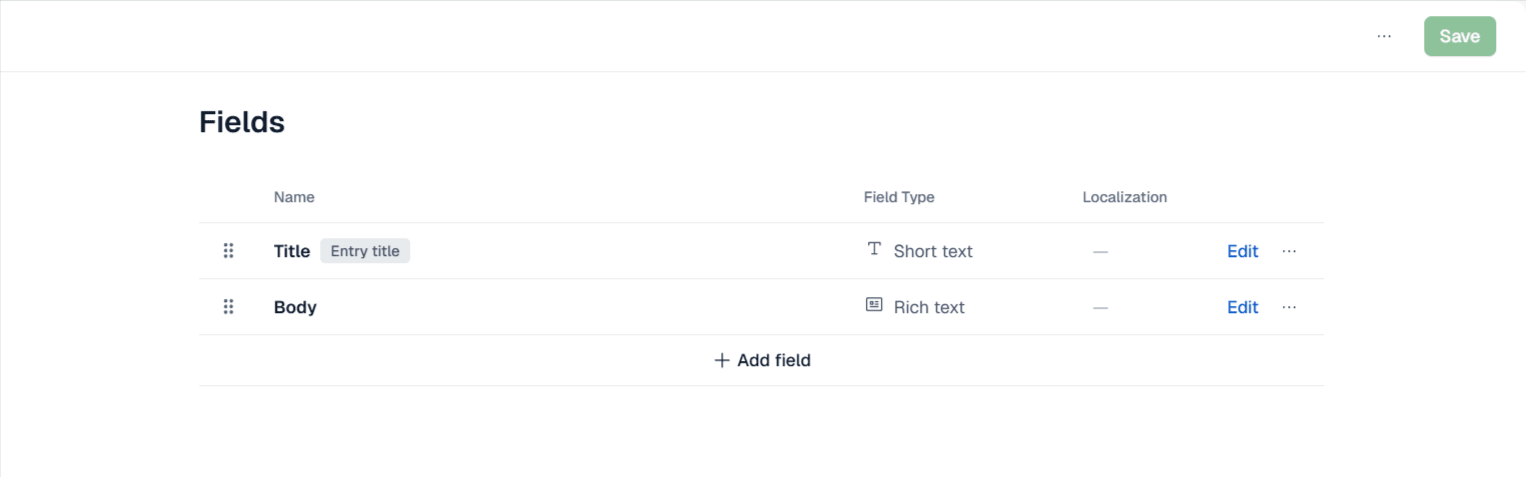Screen dimensions: 1526x477
Task: Click the Save button
Action: [x=1459, y=36]
